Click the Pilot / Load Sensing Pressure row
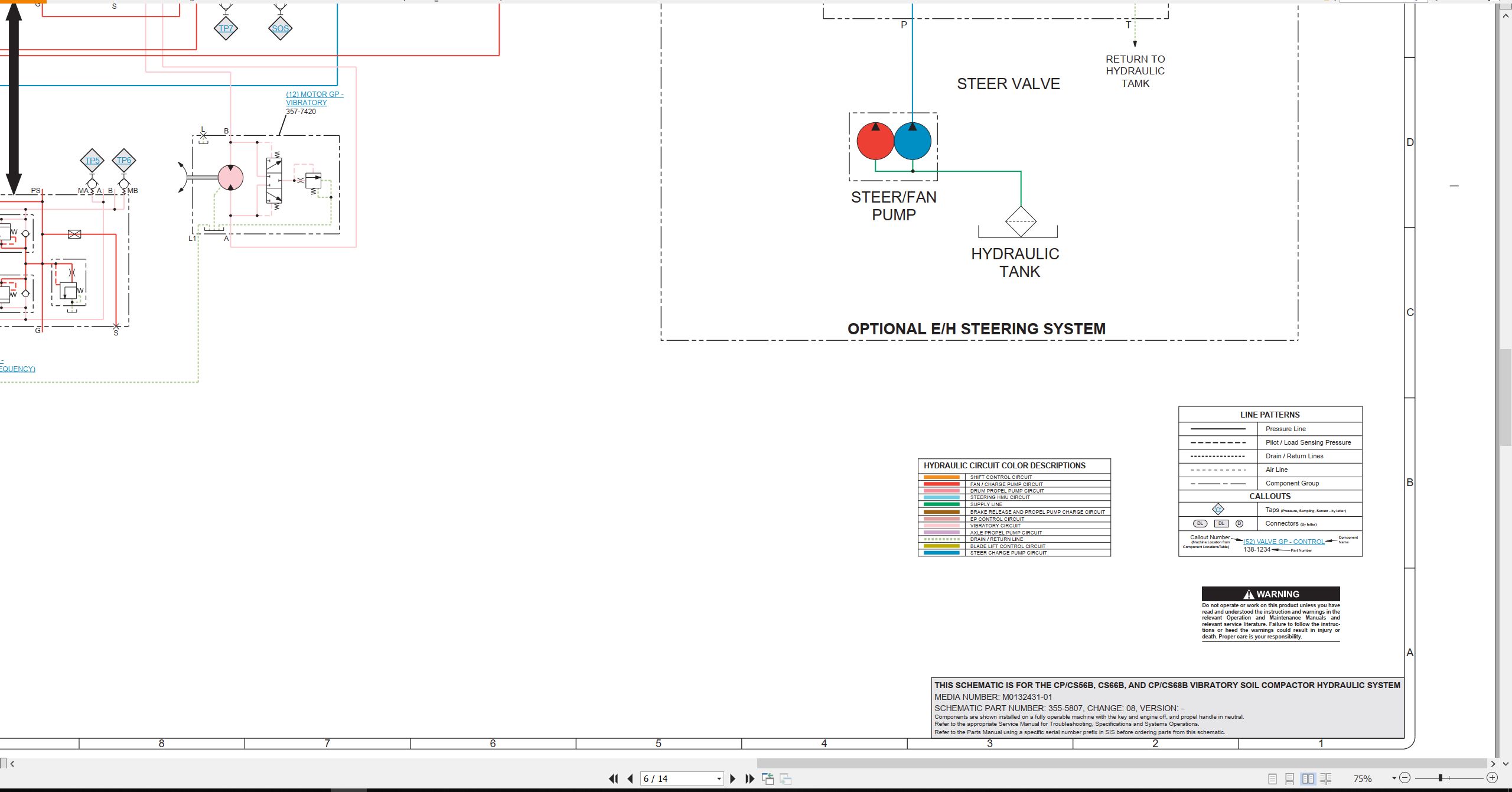 1270,442
